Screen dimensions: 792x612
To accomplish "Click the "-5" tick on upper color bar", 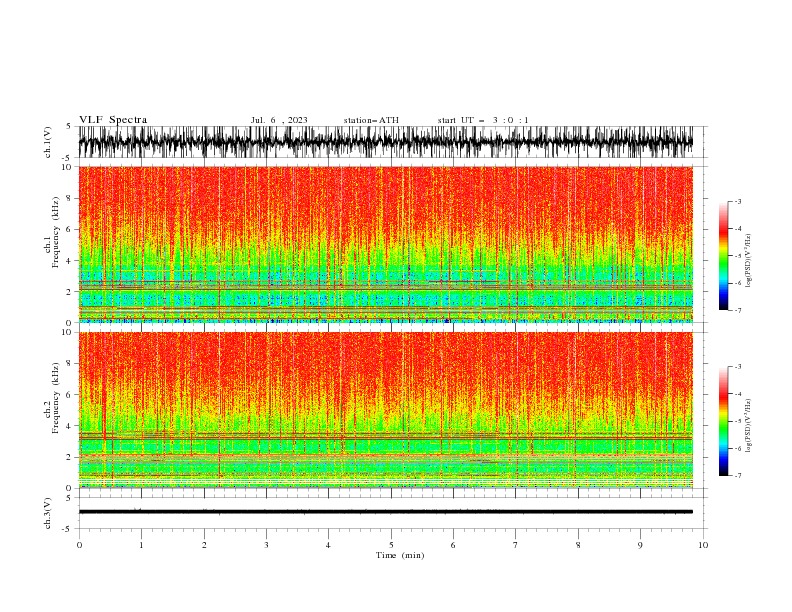I will click(737, 256).
